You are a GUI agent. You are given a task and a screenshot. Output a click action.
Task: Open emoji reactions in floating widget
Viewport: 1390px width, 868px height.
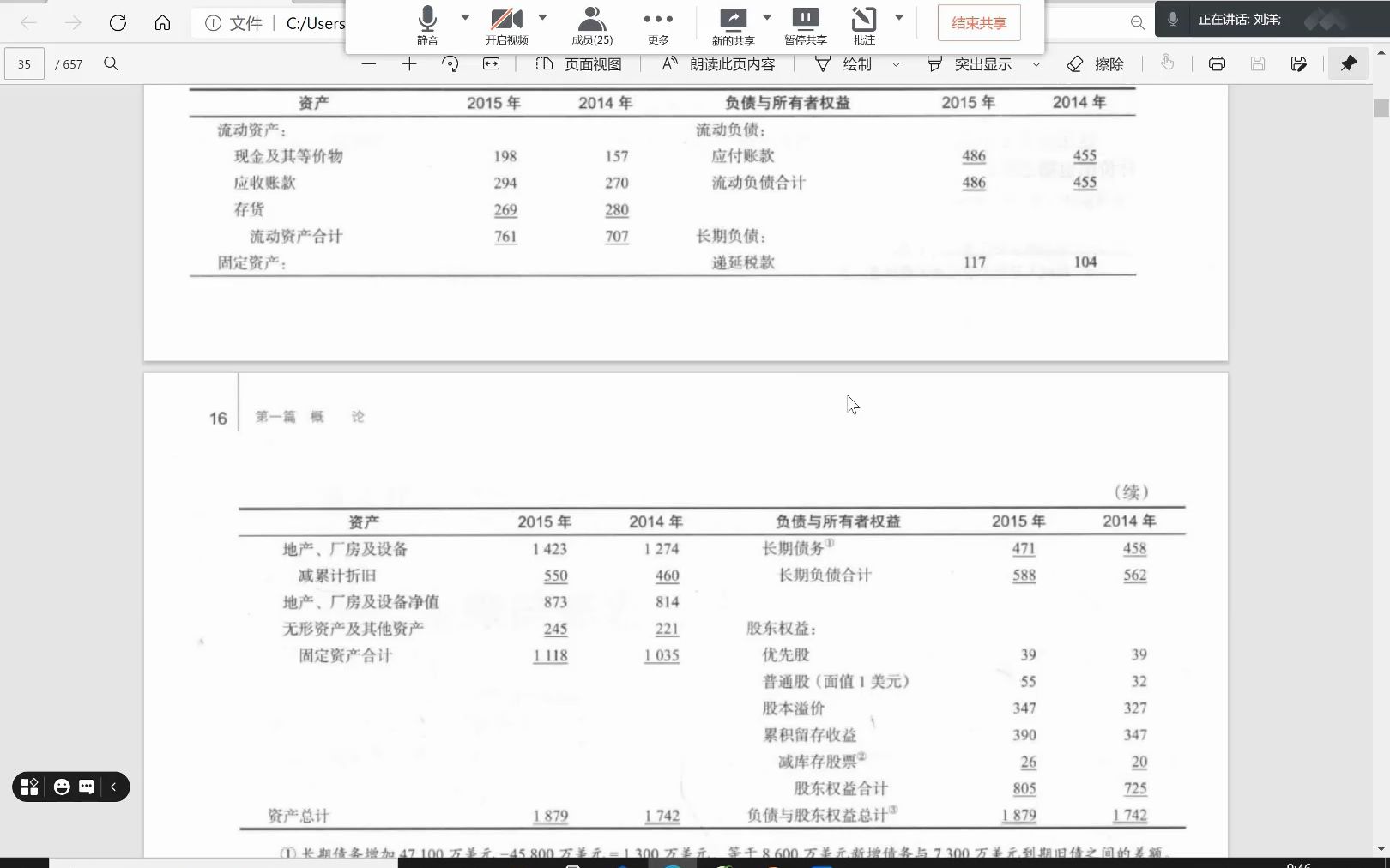click(62, 787)
